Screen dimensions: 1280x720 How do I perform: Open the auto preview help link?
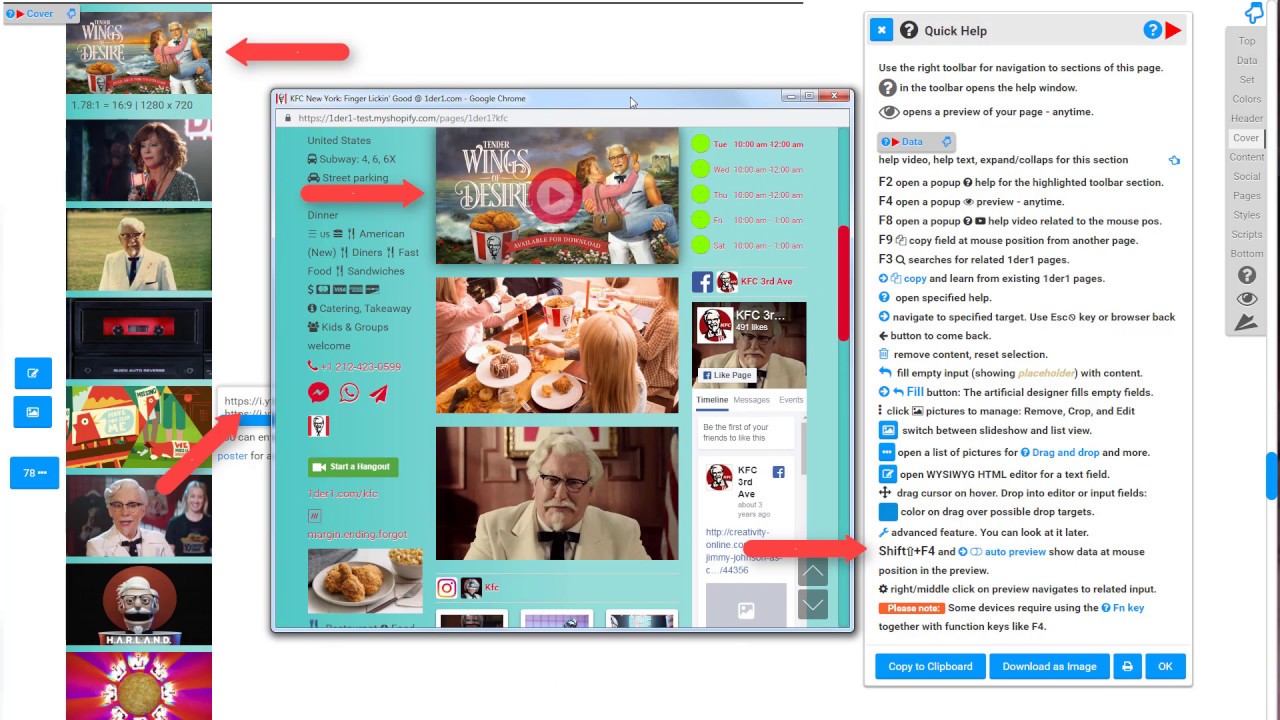coord(1015,551)
